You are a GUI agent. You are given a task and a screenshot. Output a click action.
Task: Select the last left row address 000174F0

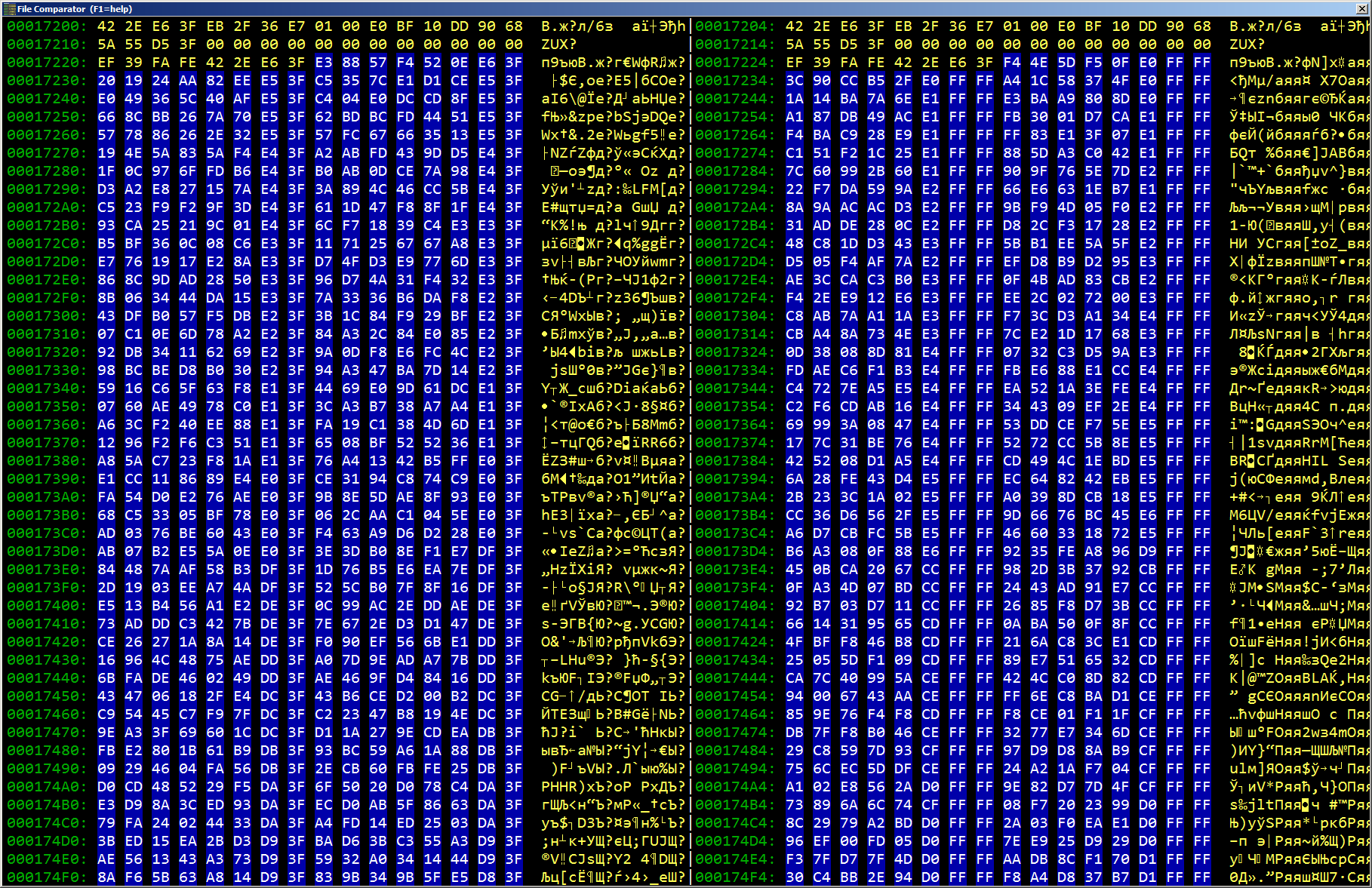(47, 877)
